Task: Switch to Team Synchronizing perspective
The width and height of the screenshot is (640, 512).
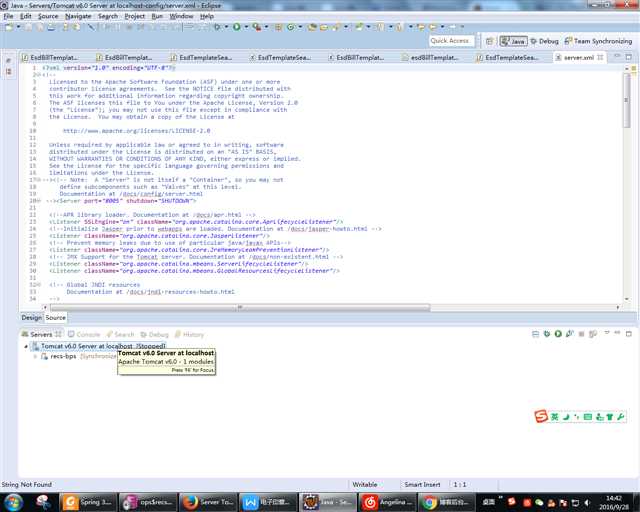Action: pyautogui.click(x=598, y=41)
